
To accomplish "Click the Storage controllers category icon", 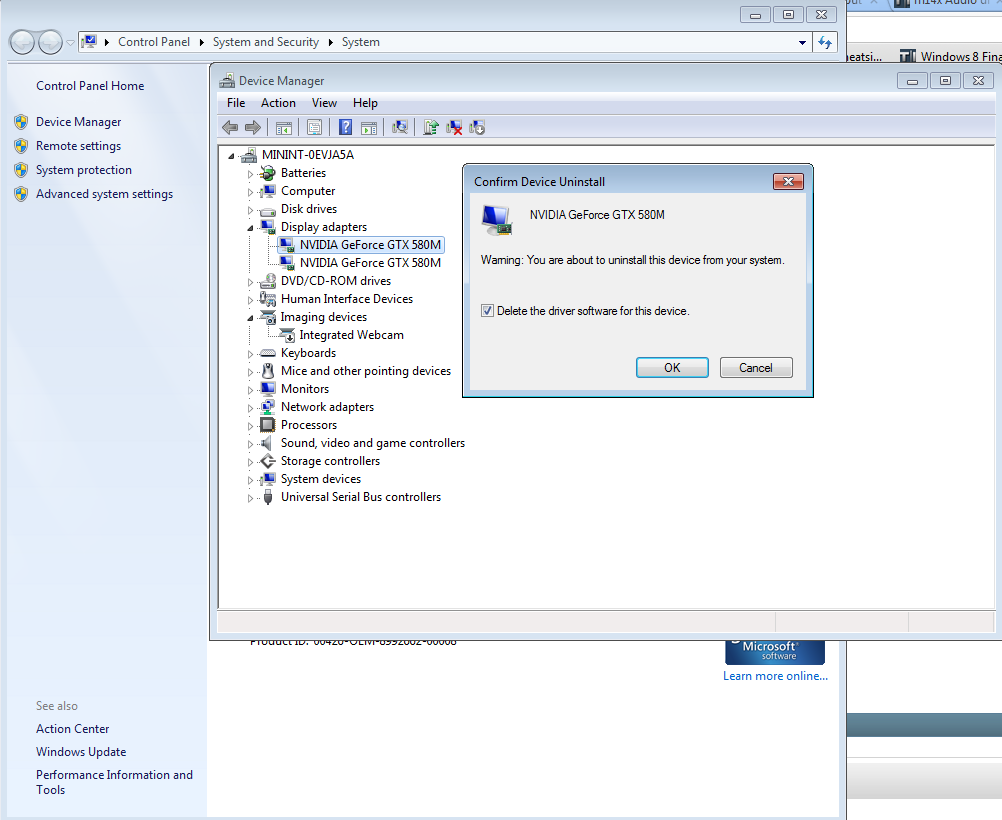I will coord(268,461).
